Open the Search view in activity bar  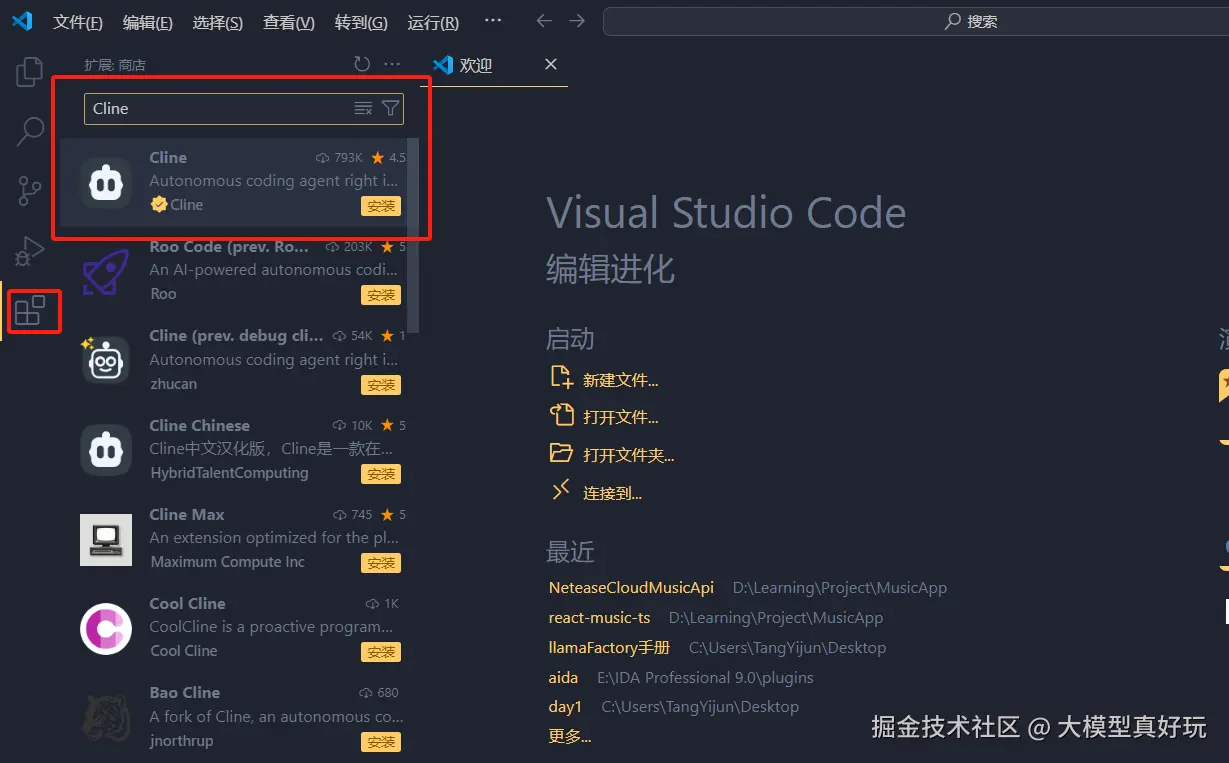(30, 131)
